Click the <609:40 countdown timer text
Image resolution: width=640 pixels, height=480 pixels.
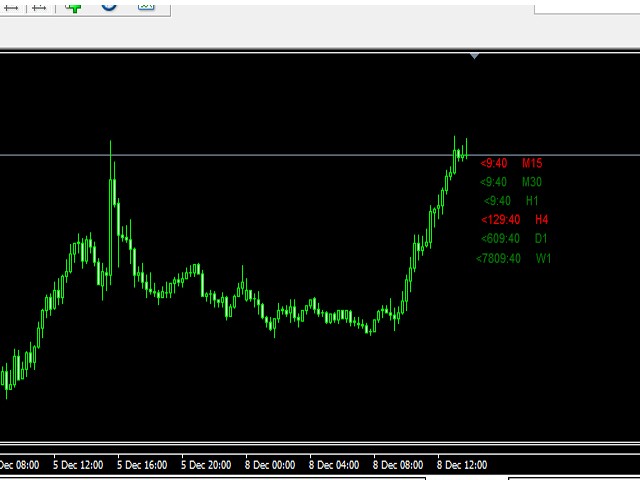coord(500,239)
